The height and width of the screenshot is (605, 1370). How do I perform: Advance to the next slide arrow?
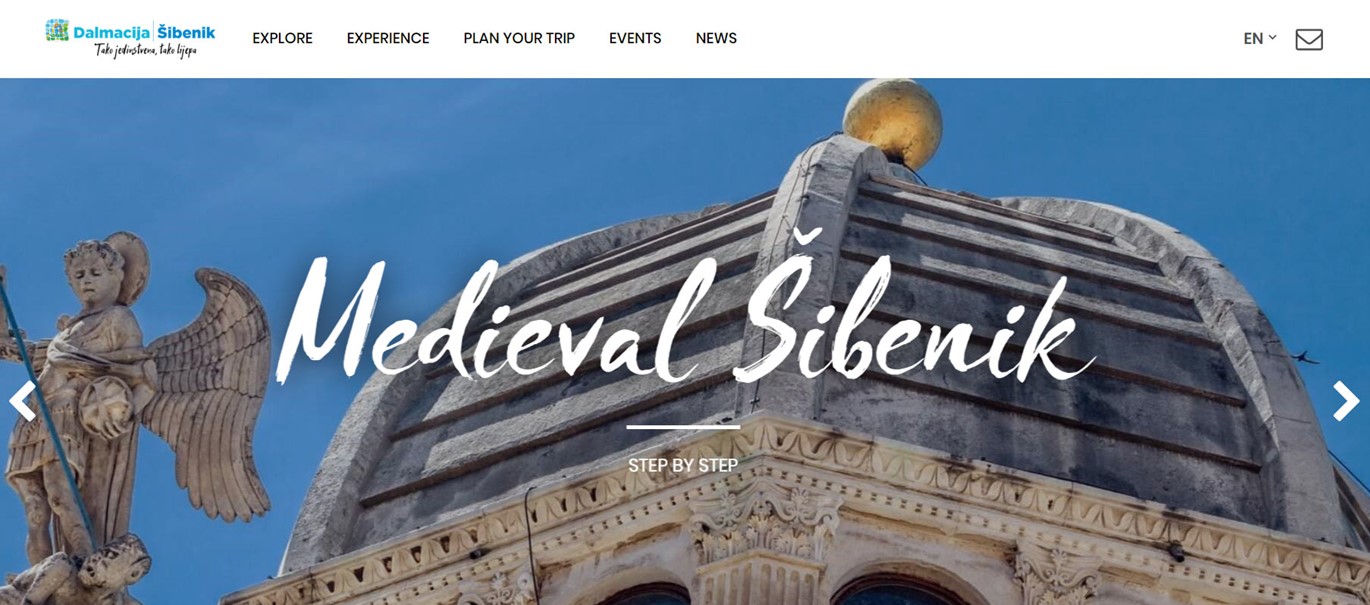tap(1346, 401)
